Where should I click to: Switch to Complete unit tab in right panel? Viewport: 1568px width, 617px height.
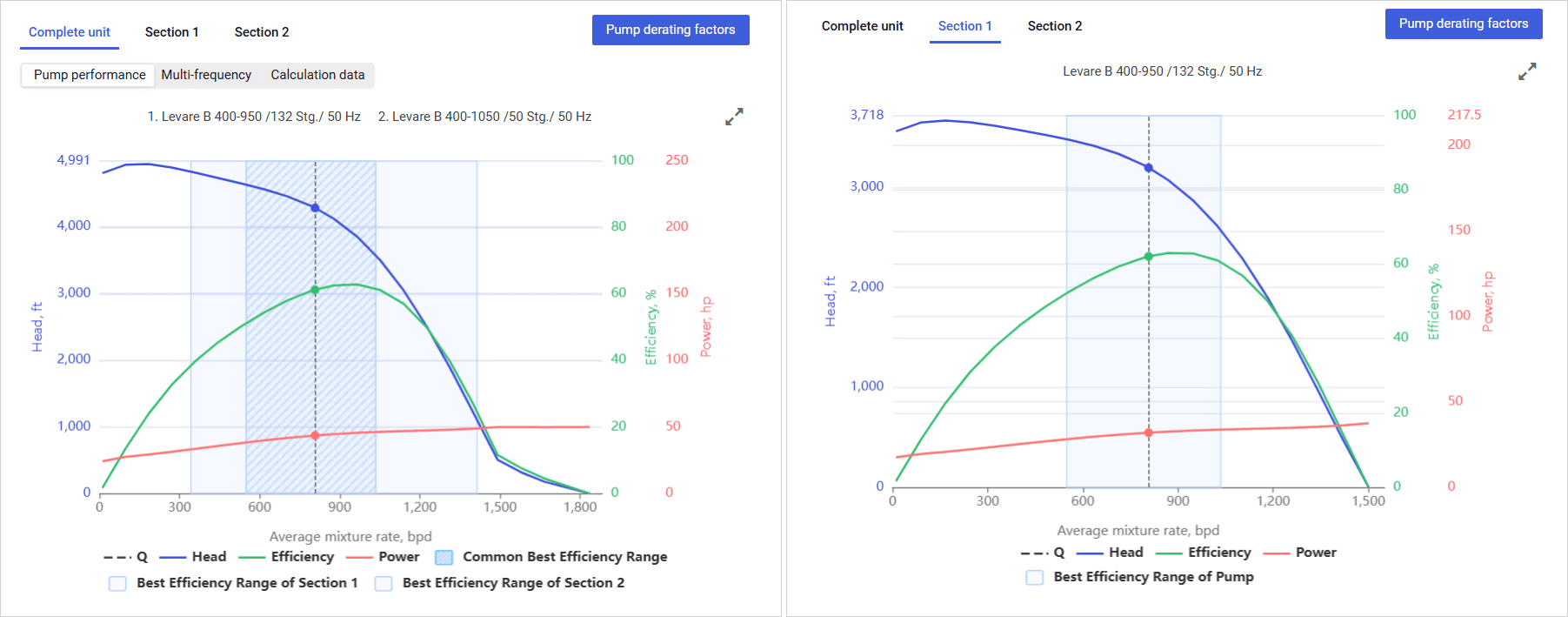tap(862, 26)
